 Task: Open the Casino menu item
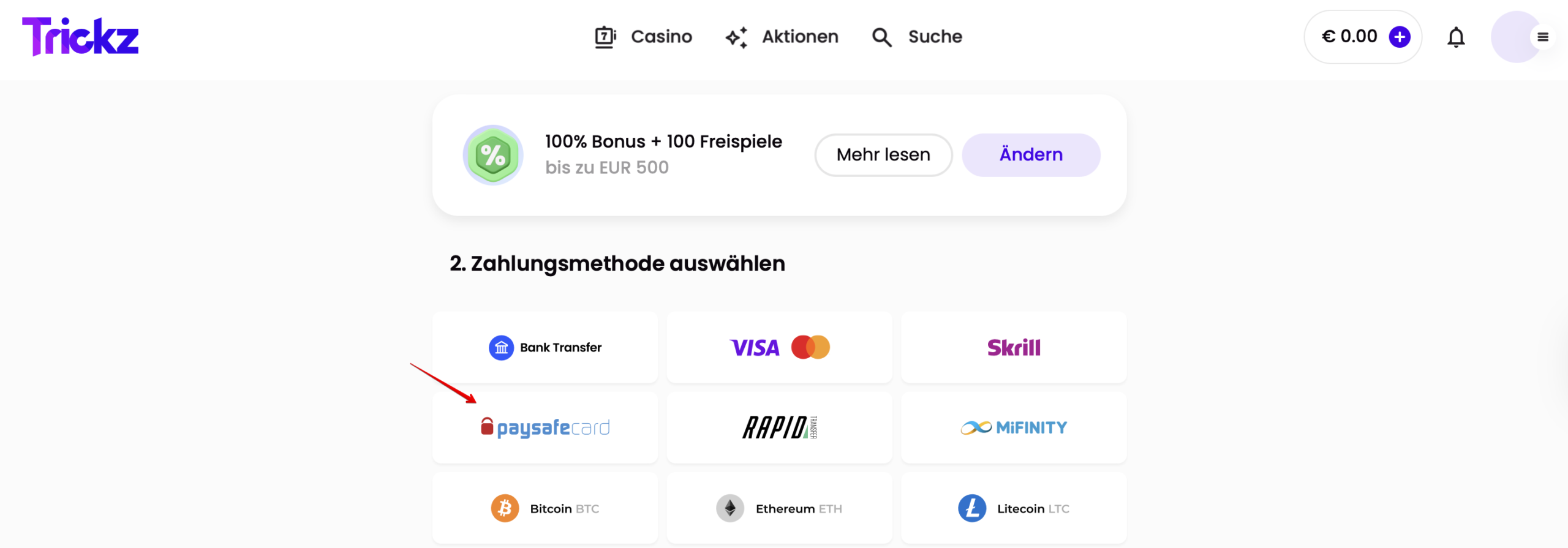tap(643, 37)
